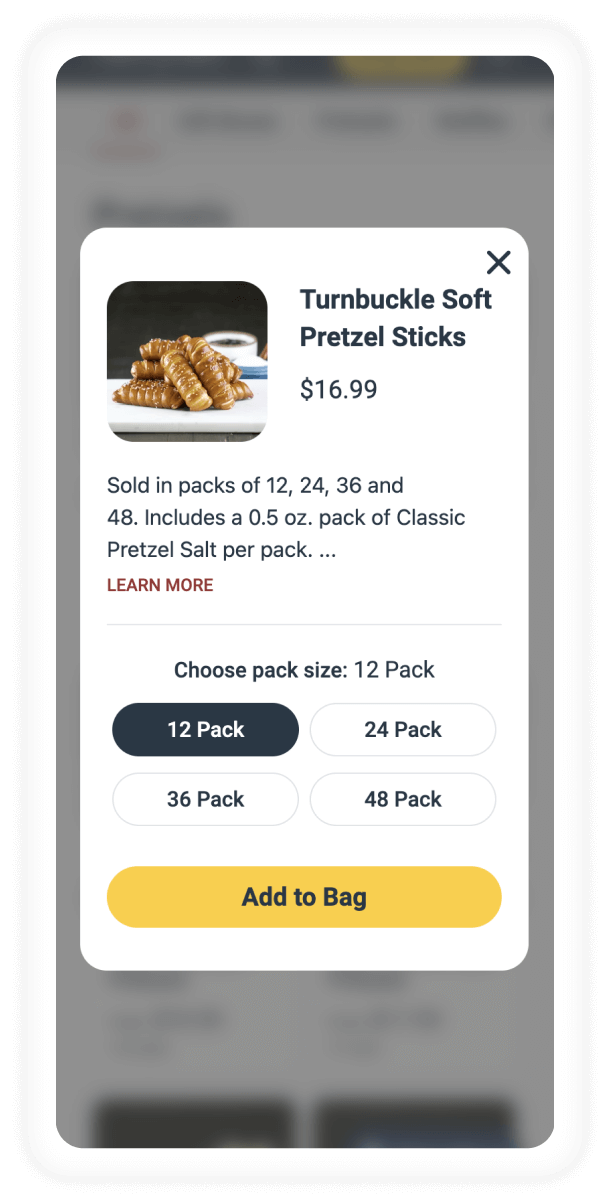Switch to the 48 Pack size
Viewport: 611px width, 1204px height.
pyautogui.click(x=403, y=800)
